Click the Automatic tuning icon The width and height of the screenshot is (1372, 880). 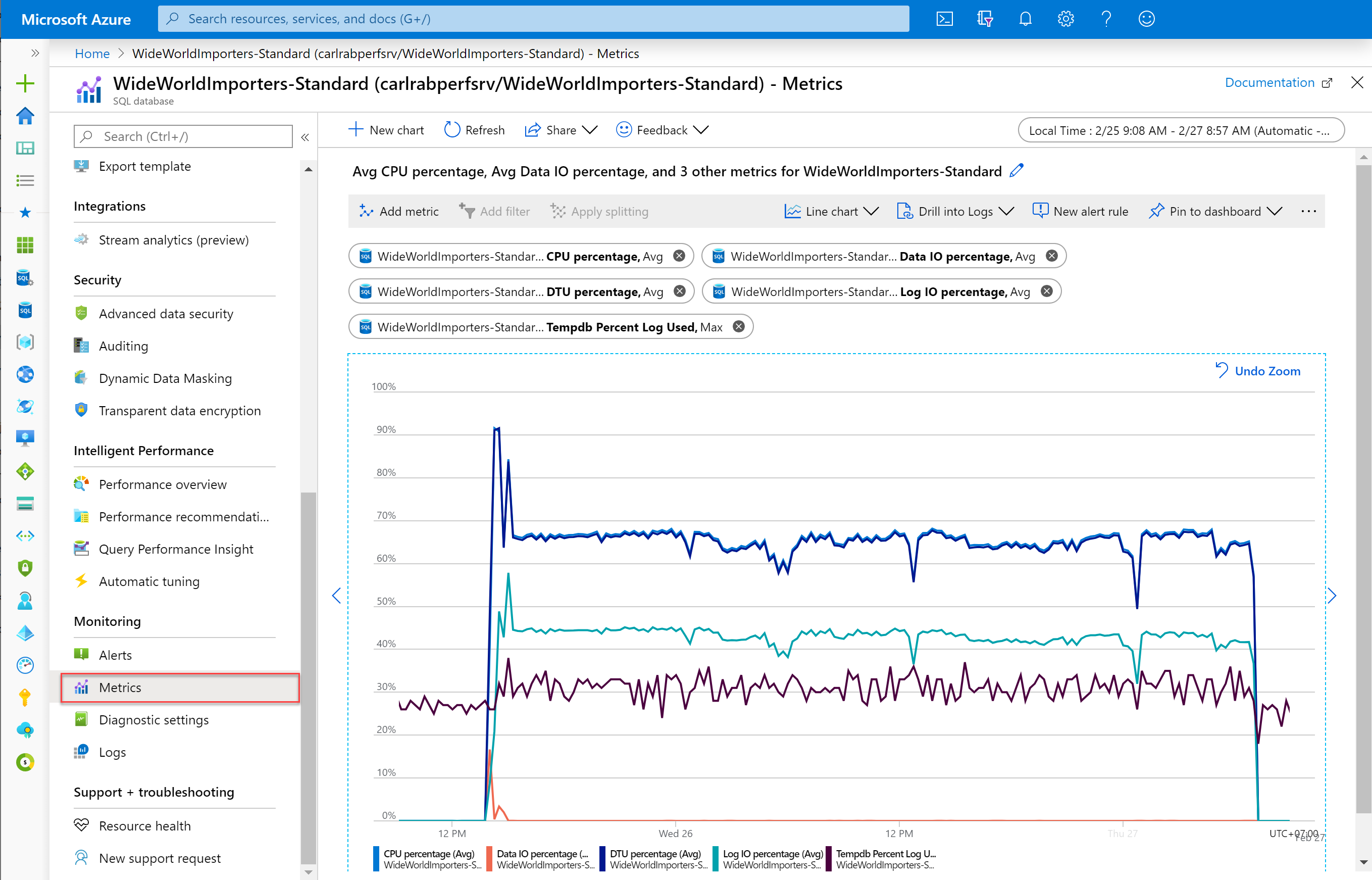79,581
